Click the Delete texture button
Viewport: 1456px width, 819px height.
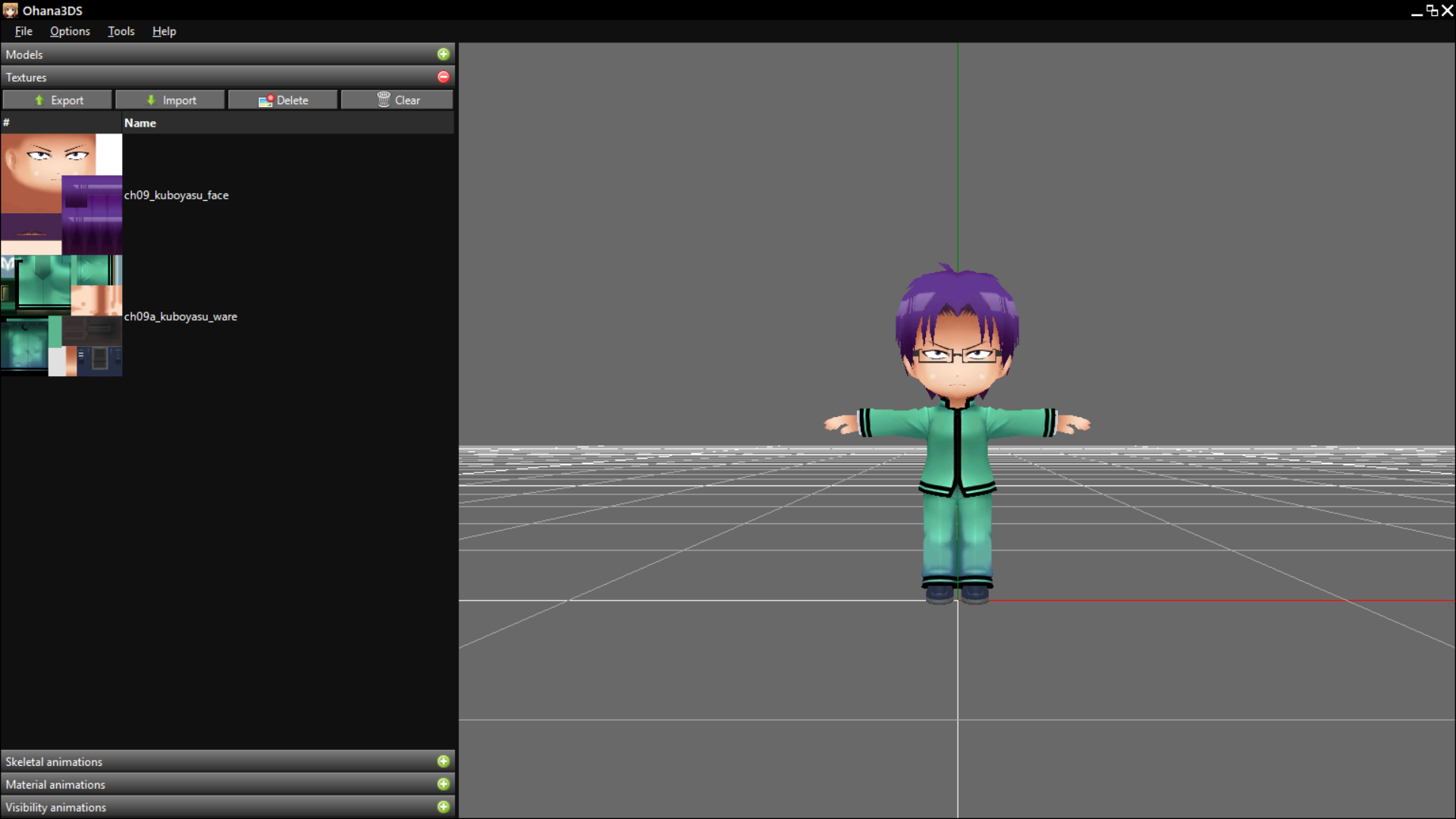[283, 100]
